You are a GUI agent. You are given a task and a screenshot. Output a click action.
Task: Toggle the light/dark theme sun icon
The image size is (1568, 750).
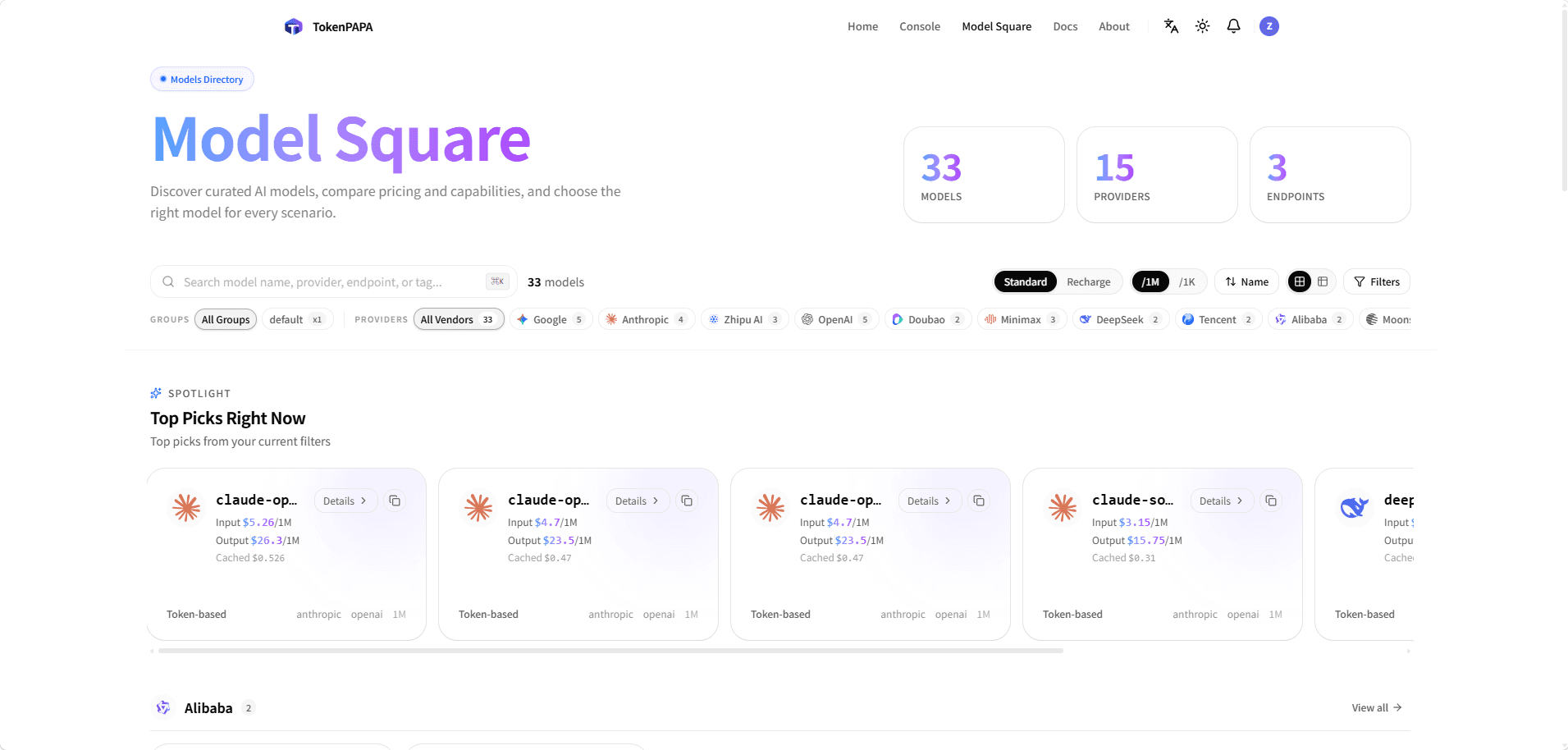point(1202,26)
